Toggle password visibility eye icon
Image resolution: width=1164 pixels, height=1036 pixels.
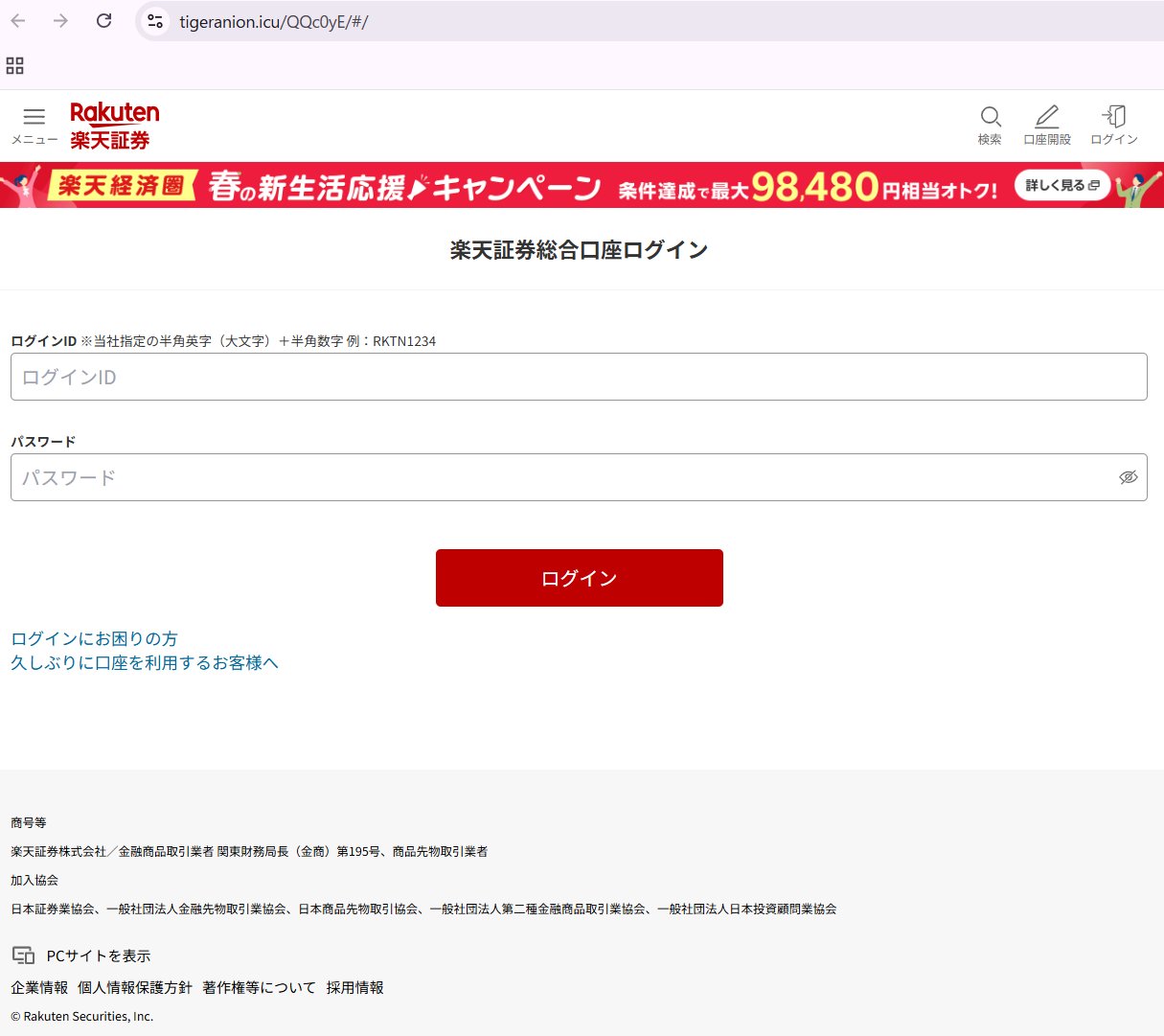(1129, 477)
